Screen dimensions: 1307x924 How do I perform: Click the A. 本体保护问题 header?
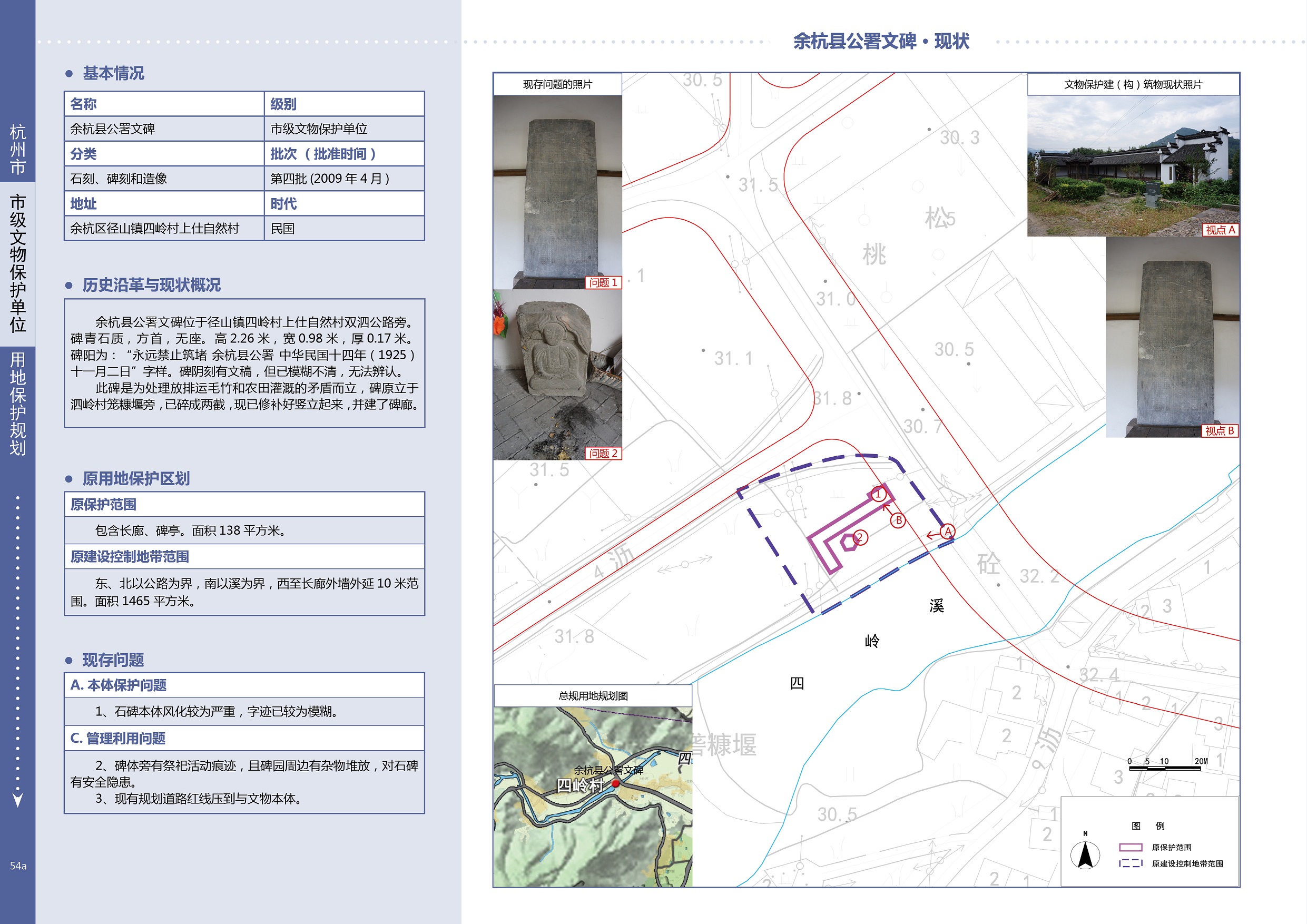pyautogui.click(x=245, y=685)
